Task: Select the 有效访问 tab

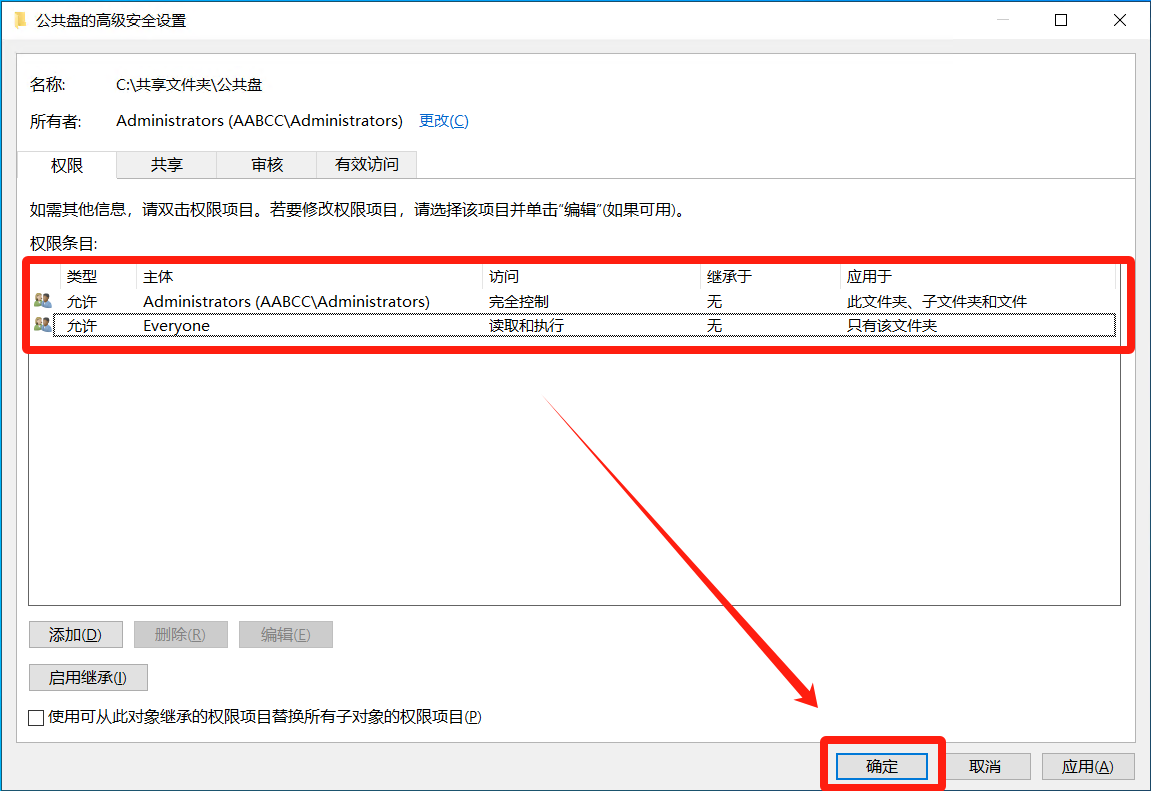Action: click(x=366, y=165)
